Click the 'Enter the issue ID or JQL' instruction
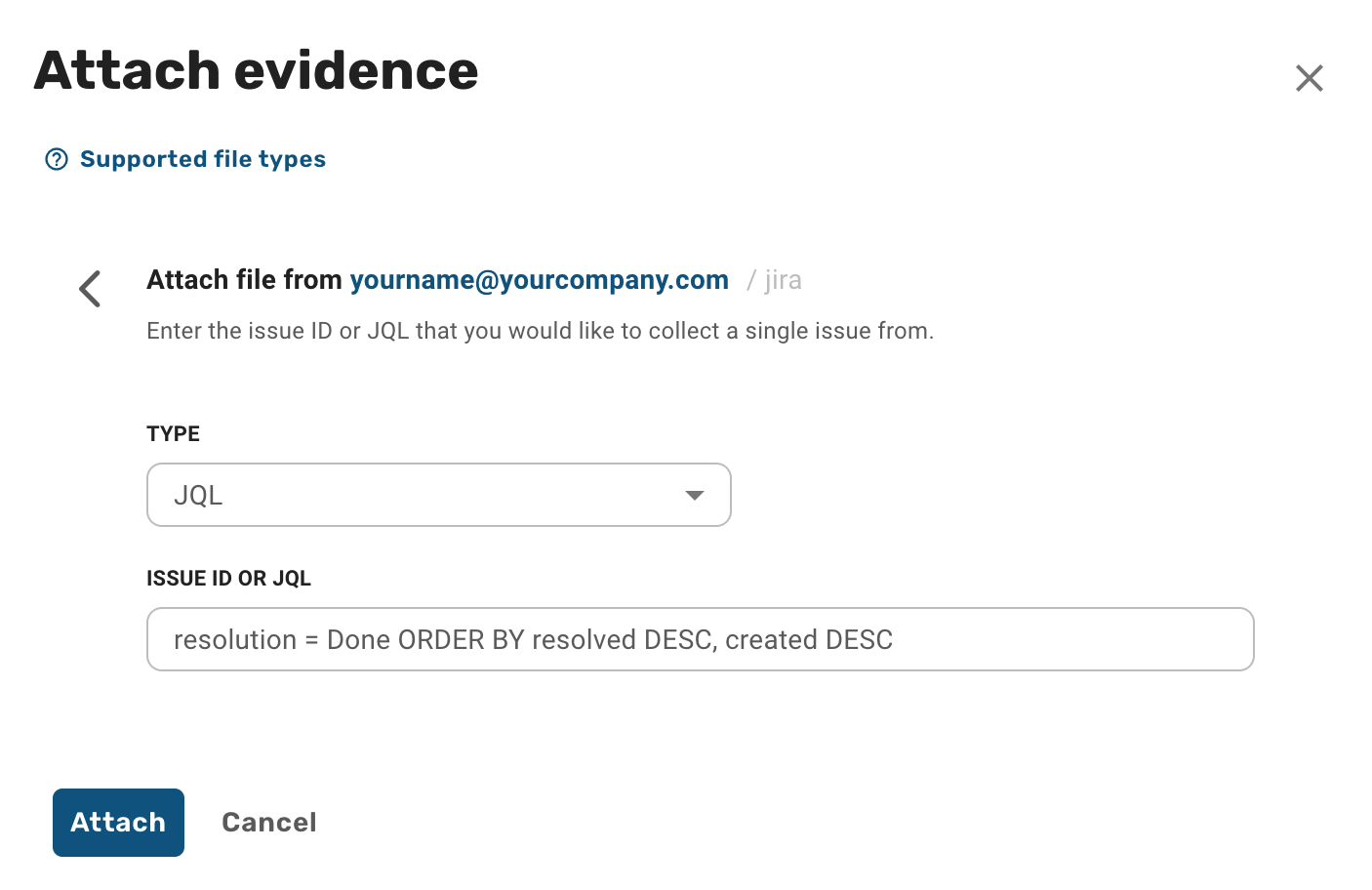1372x890 pixels. coord(540,331)
